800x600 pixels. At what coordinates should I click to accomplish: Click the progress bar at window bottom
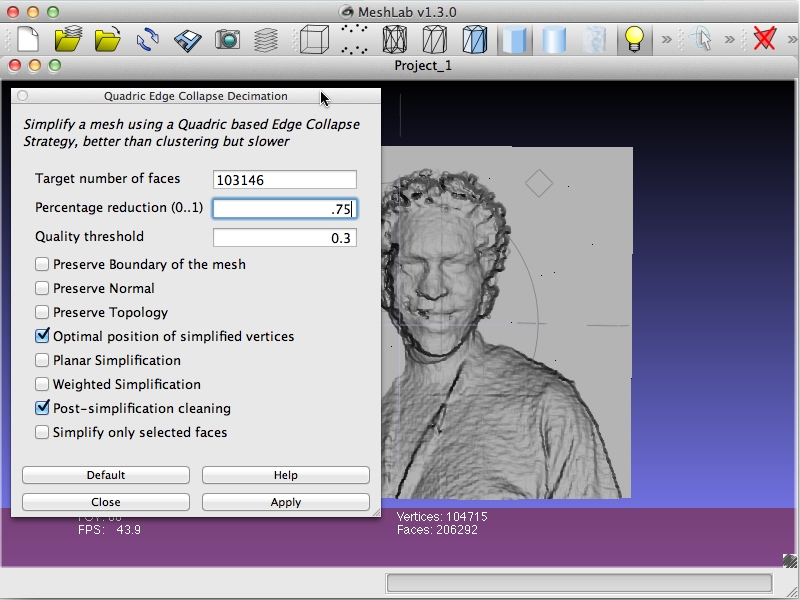coord(579,583)
